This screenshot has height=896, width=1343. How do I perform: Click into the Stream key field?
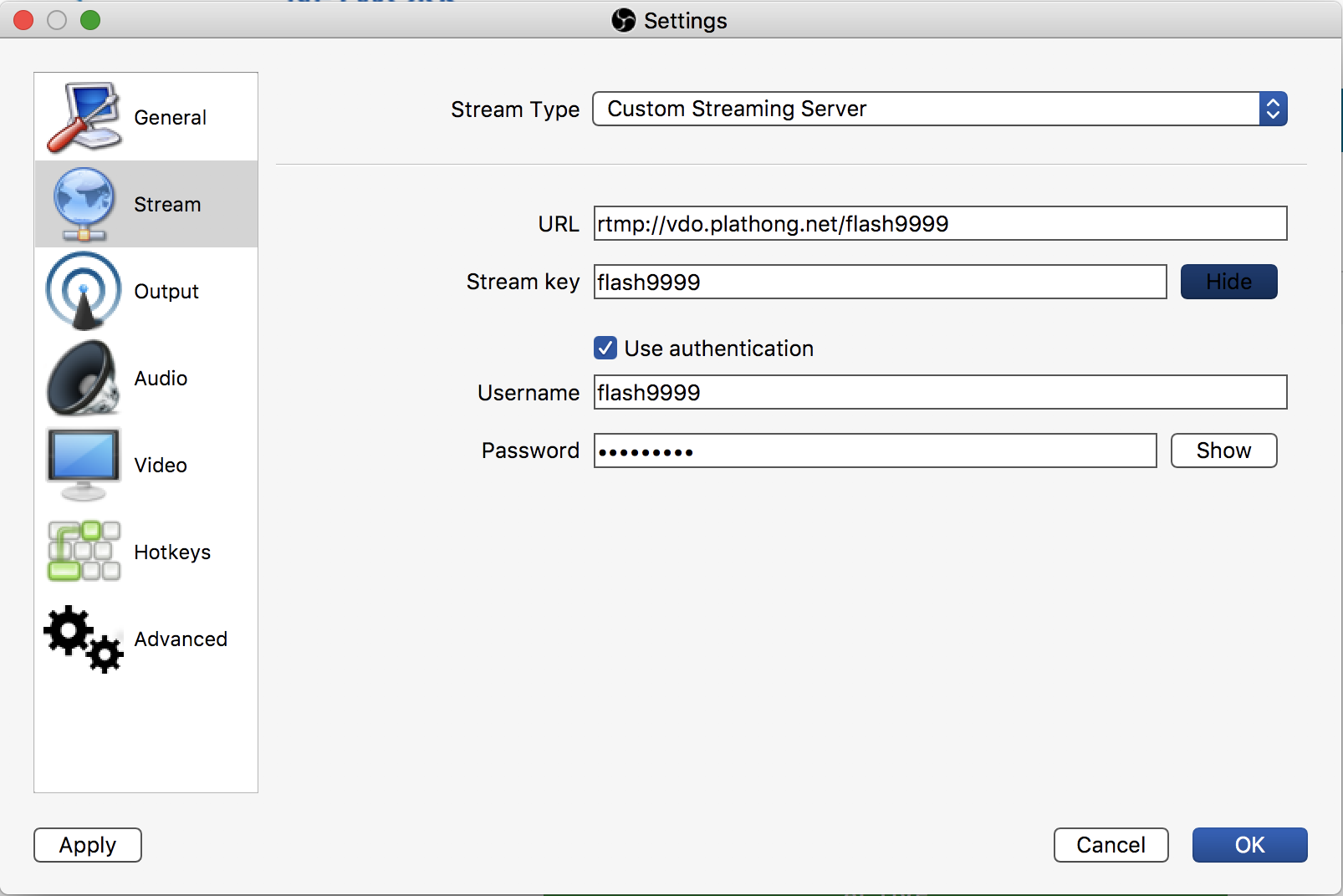coord(880,282)
